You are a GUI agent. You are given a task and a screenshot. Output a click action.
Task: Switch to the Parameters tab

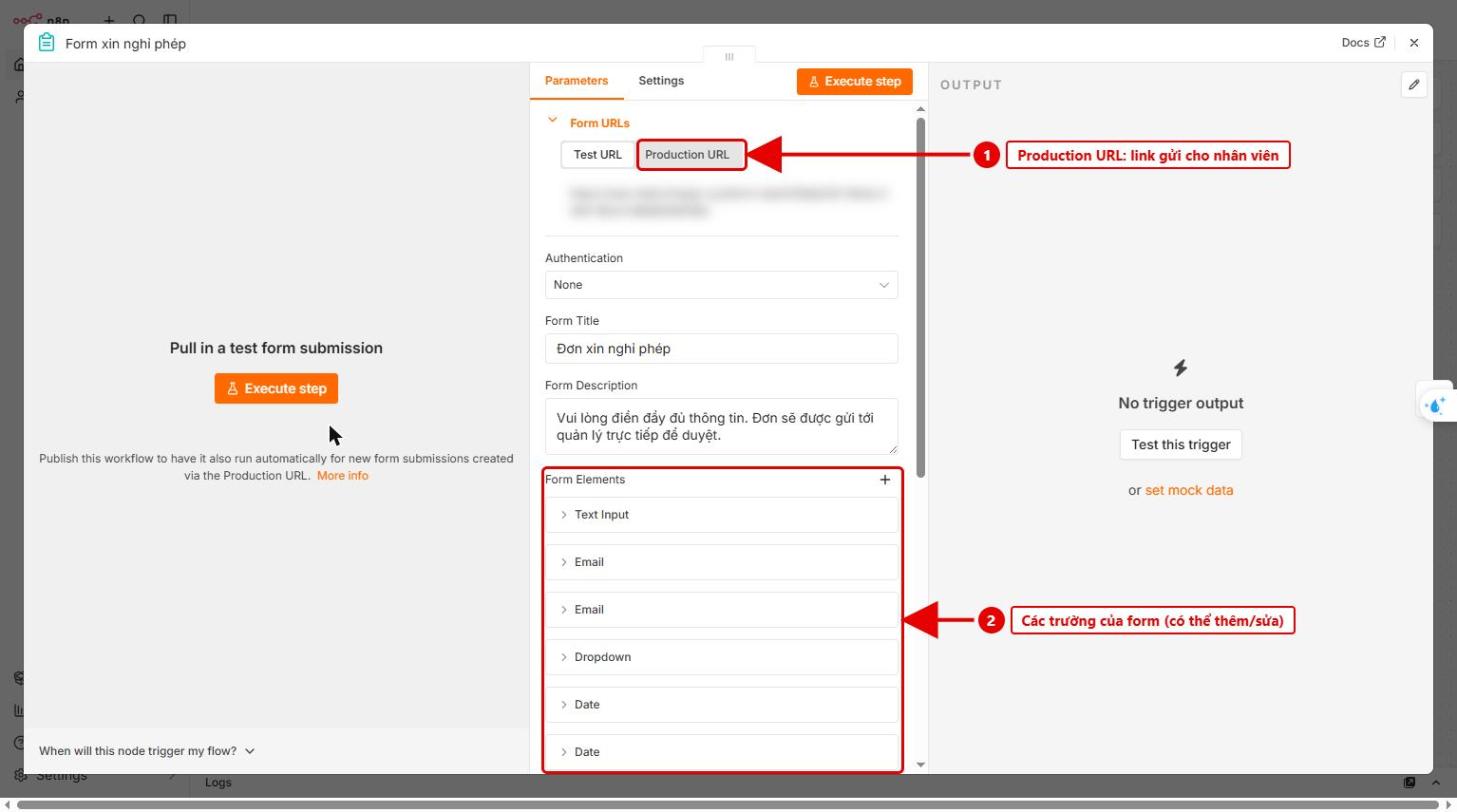[x=576, y=81]
